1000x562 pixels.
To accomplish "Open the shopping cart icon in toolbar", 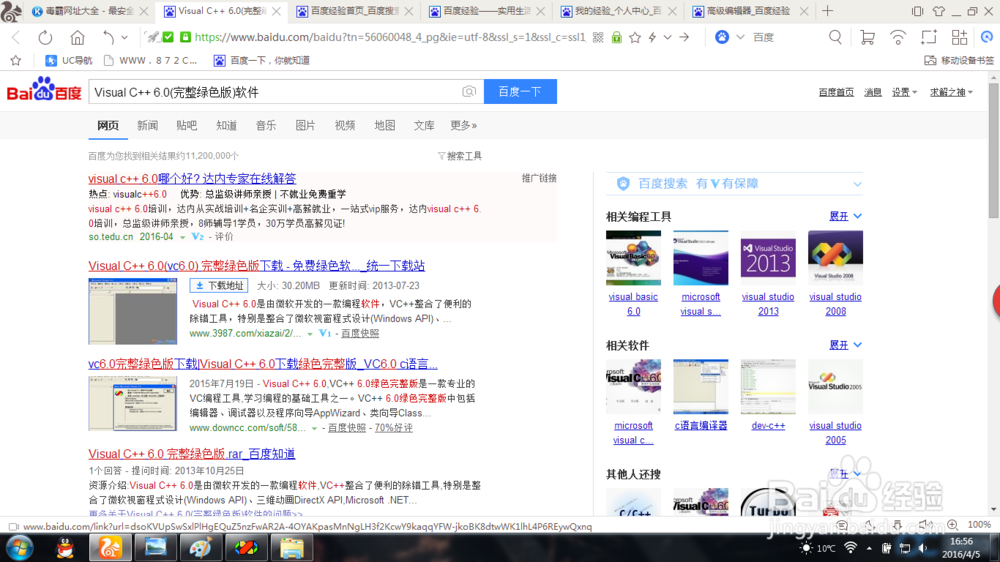I will tap(867, 38).
